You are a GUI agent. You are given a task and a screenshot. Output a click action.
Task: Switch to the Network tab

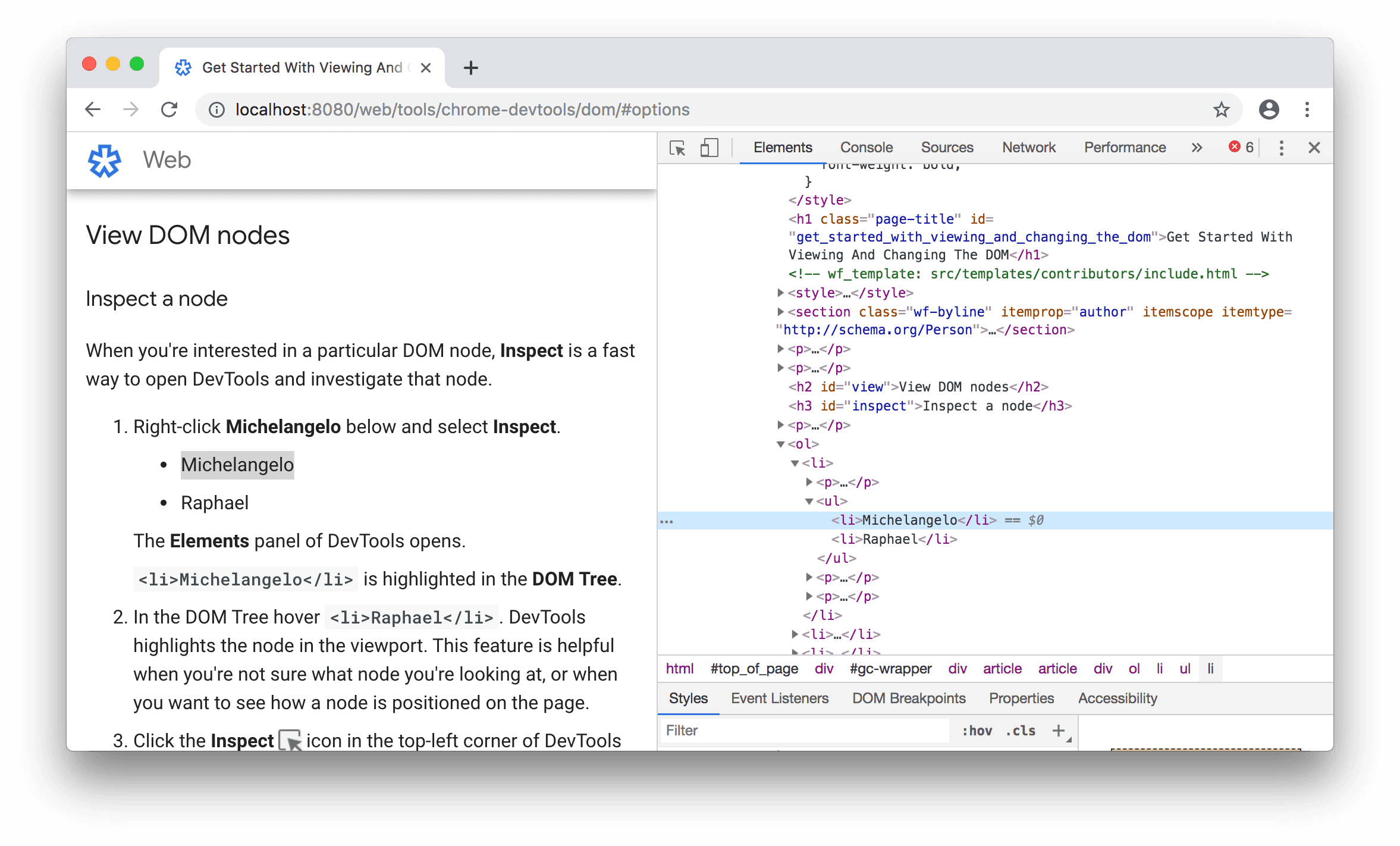pos(1028,146)
